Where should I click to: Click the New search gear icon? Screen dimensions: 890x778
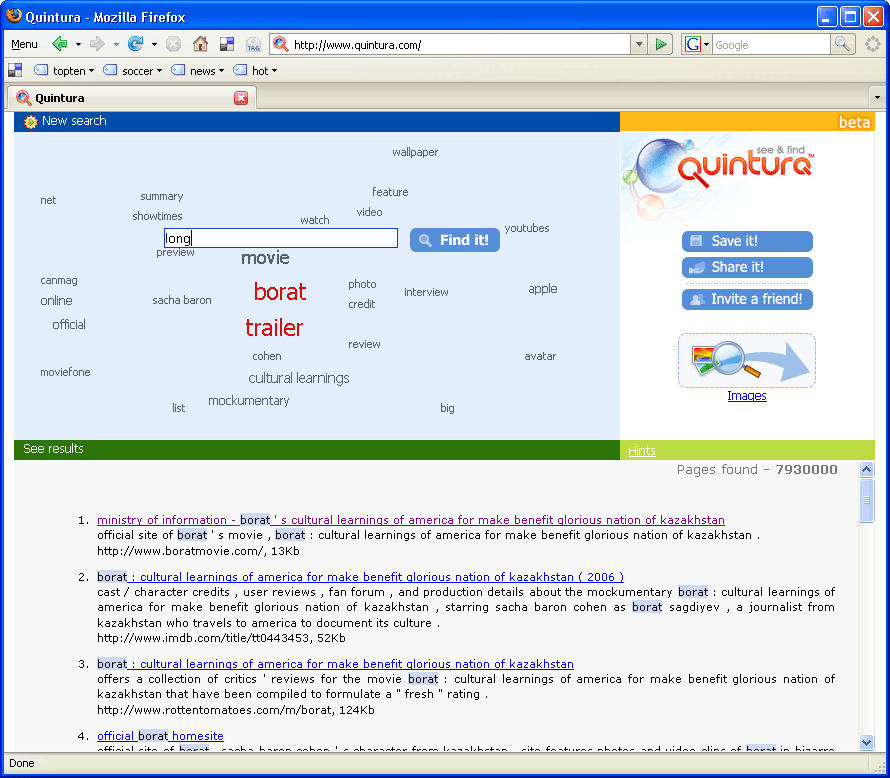point(30,121)
